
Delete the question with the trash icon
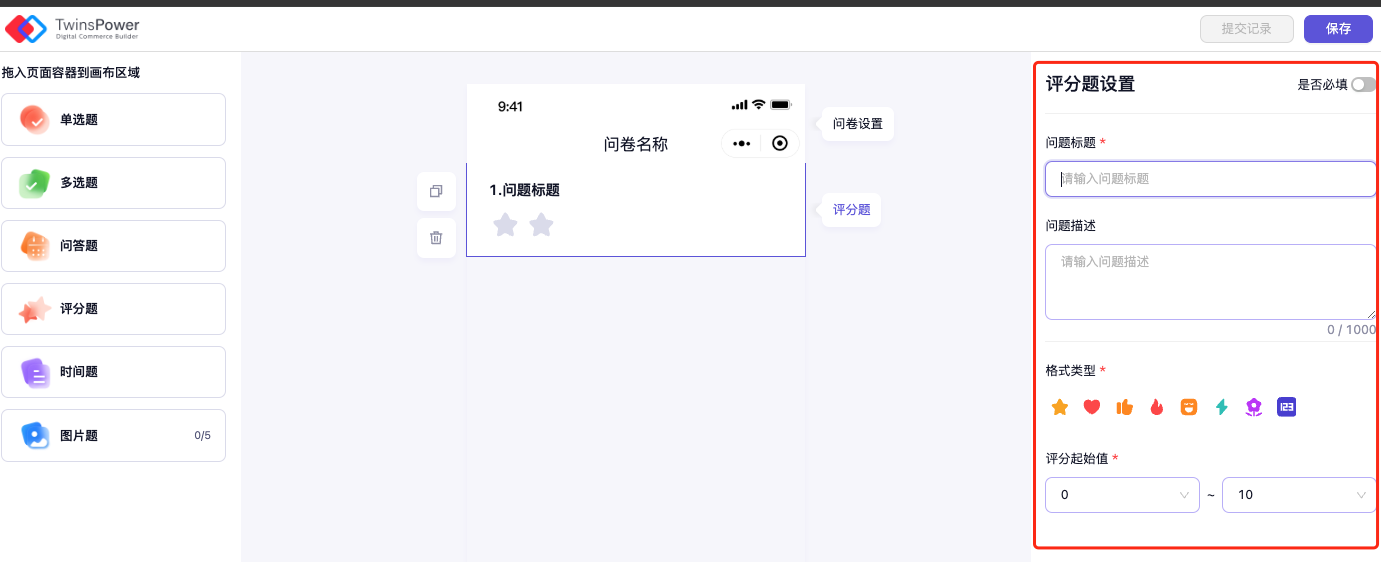tap(436, 238)
